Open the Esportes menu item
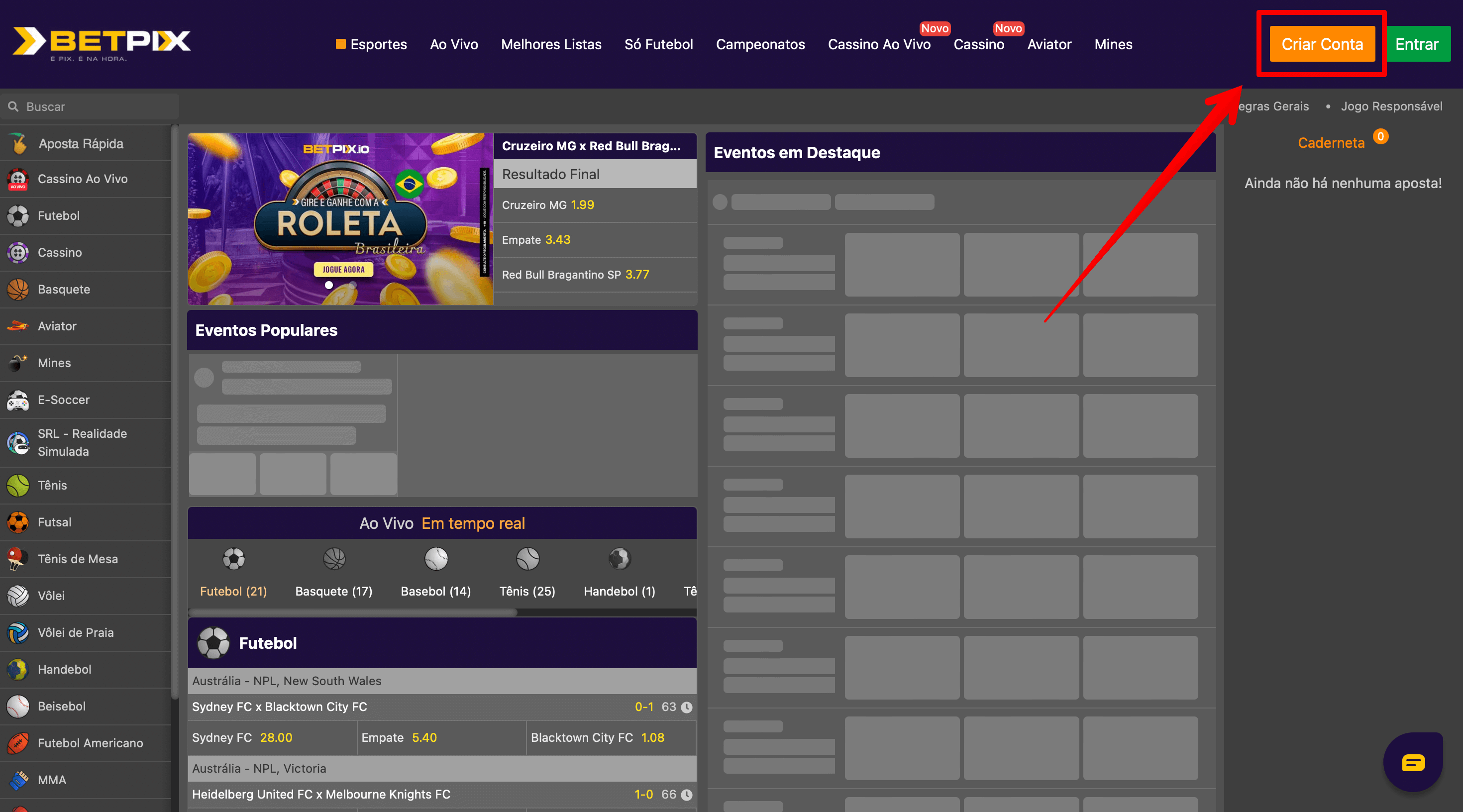The image size is (1463, 812). (371, 44)
